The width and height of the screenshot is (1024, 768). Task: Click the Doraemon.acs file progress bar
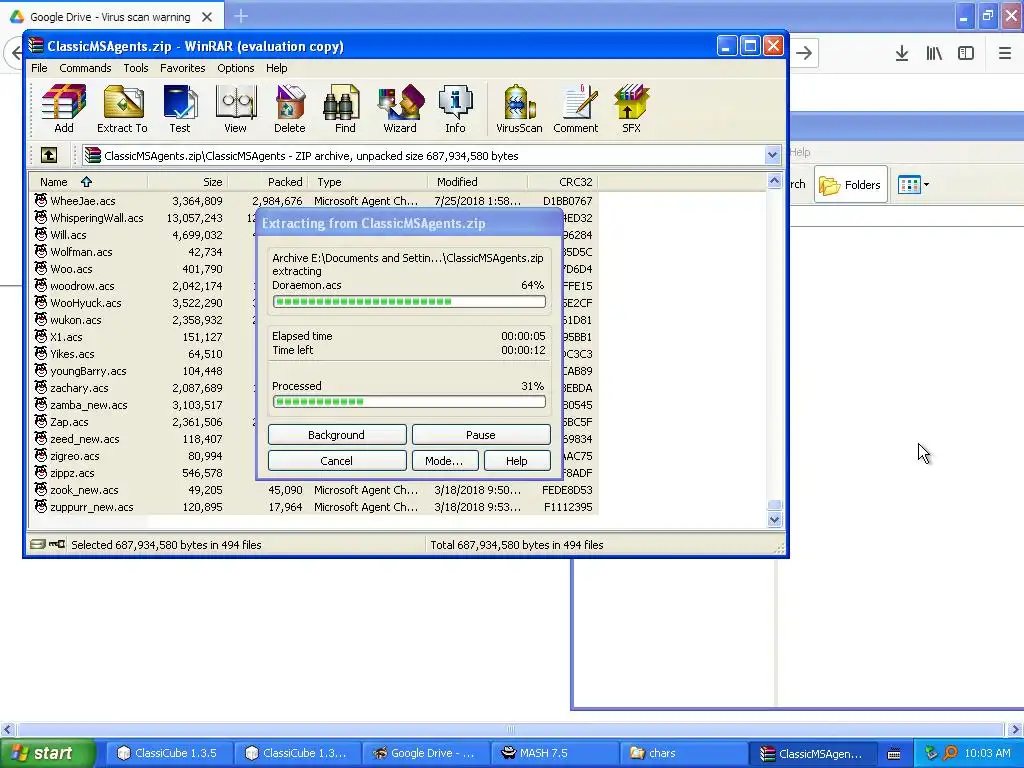point(409,302)
